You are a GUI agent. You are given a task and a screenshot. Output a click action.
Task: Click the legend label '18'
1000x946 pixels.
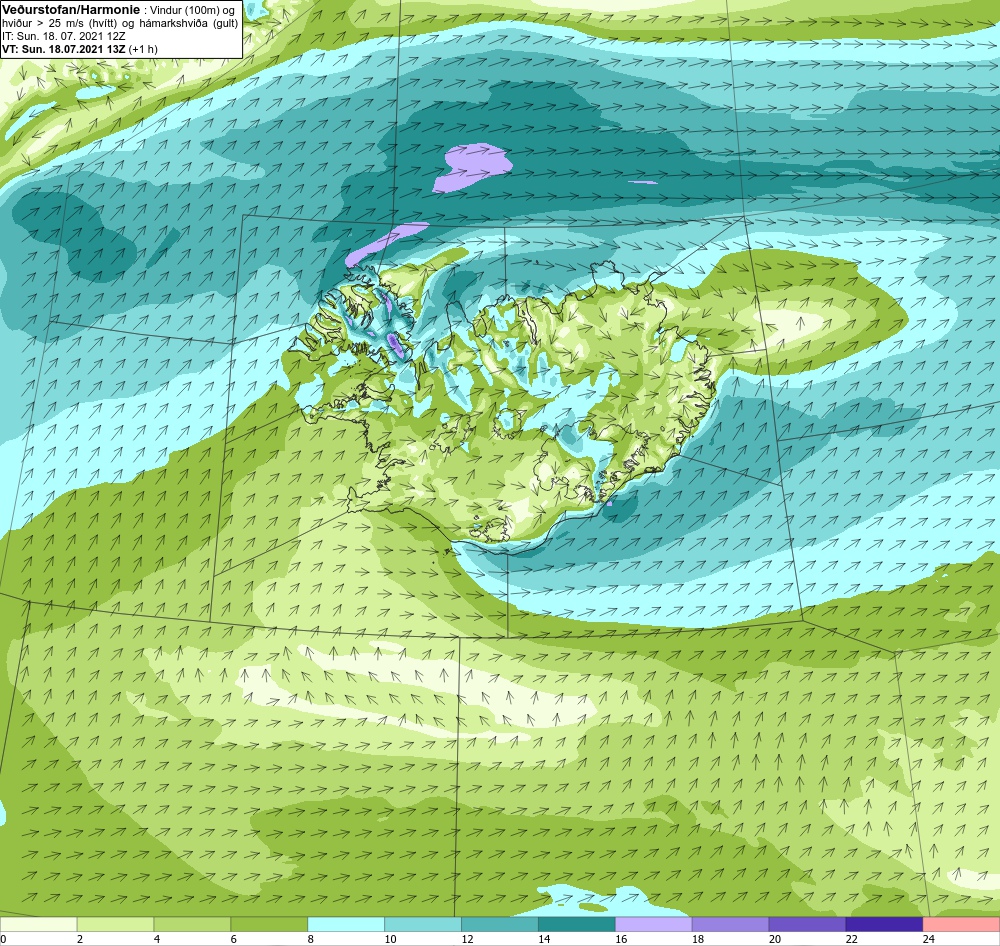coord(698,939)
